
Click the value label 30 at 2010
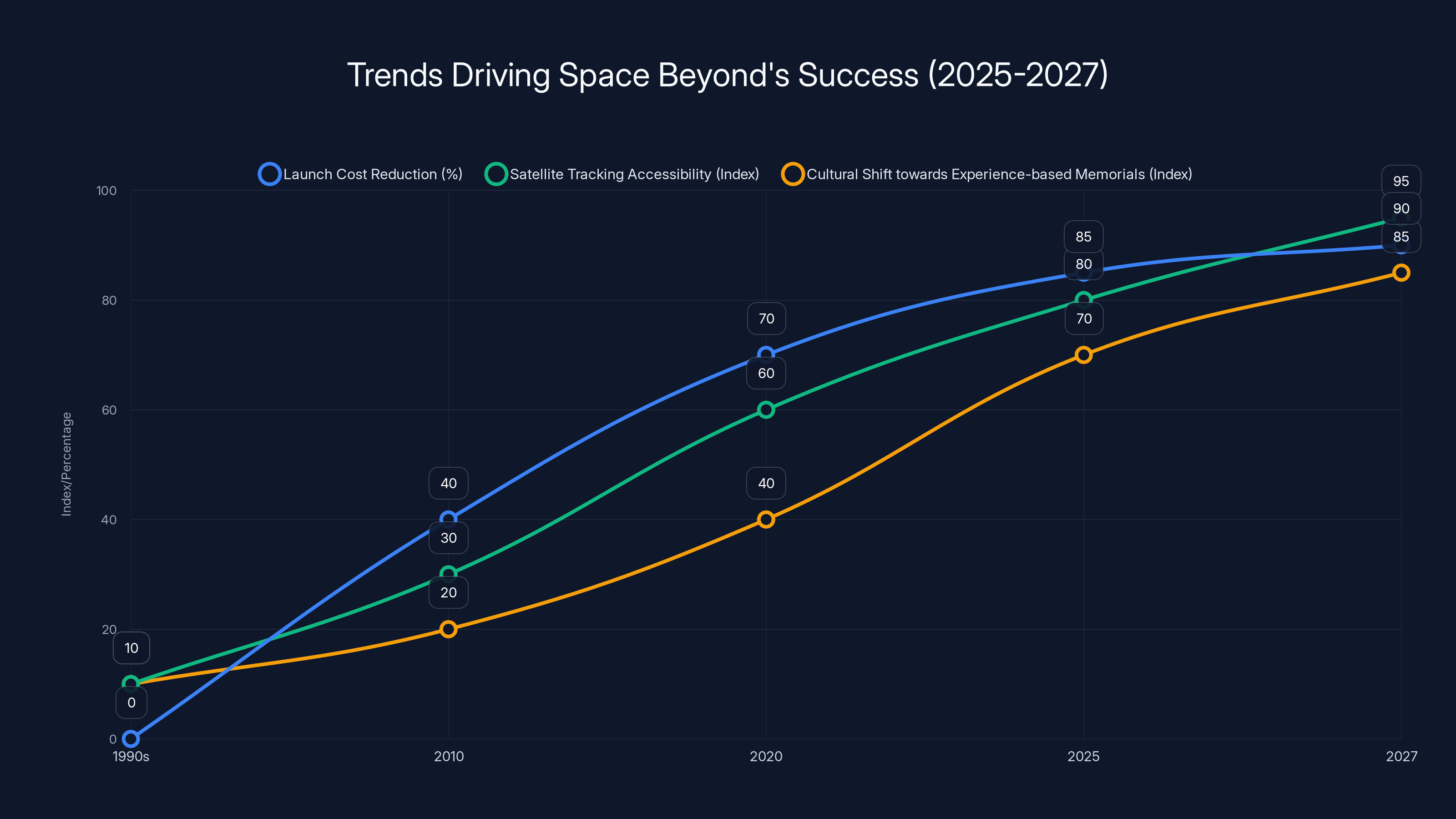[x=448, y=538]
